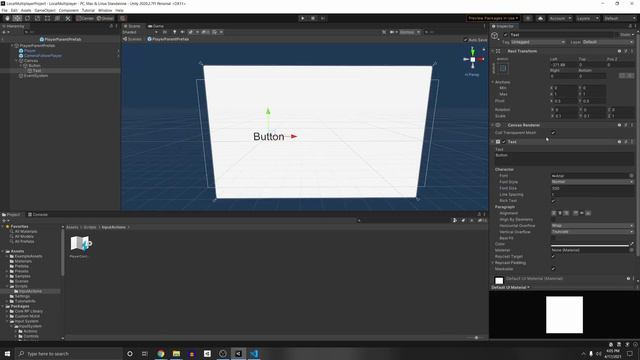640x360 pixels.
Task: Select the Scale tool in the toolbar
Action: [x=38, y=18]
